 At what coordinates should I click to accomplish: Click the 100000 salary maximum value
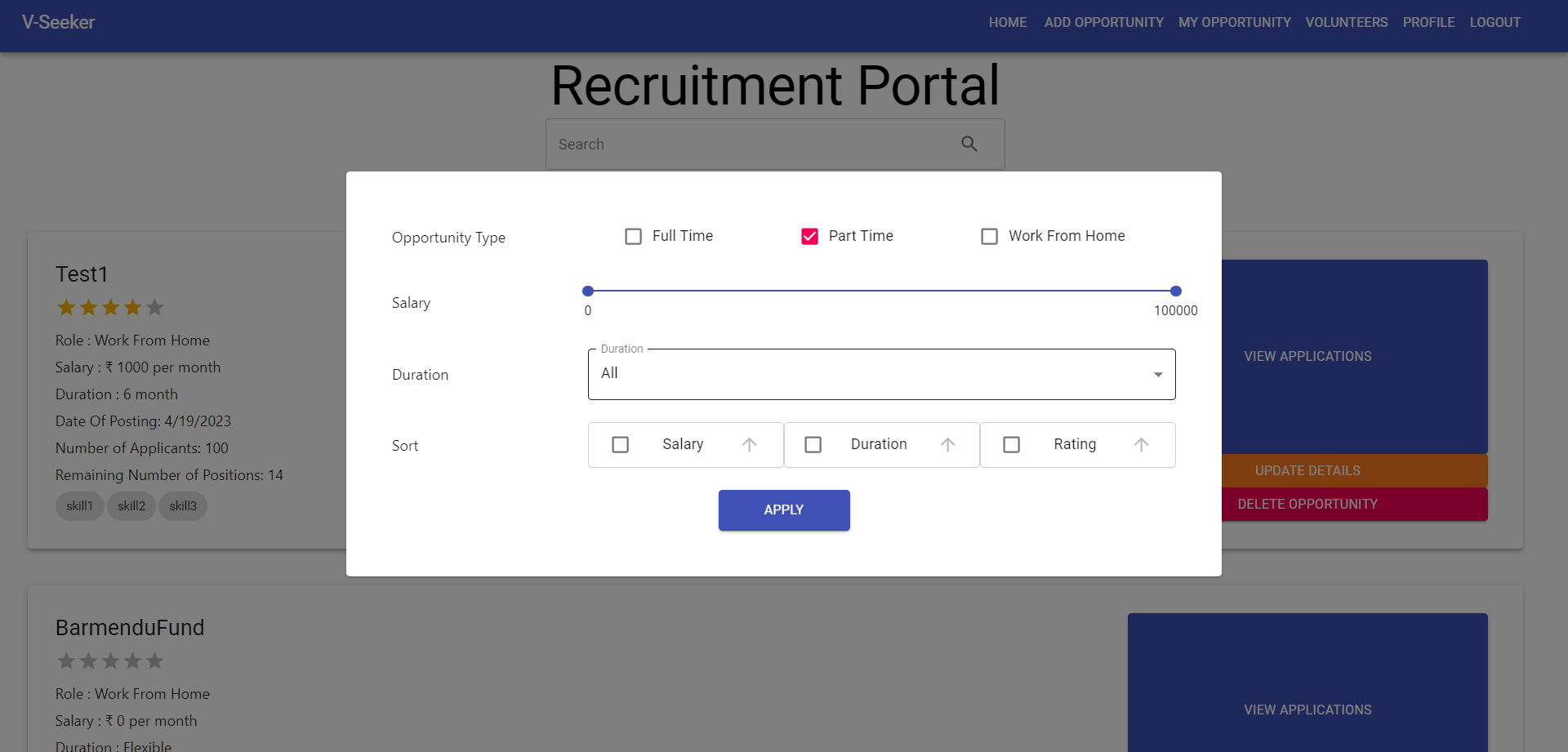pos(1176,311)
